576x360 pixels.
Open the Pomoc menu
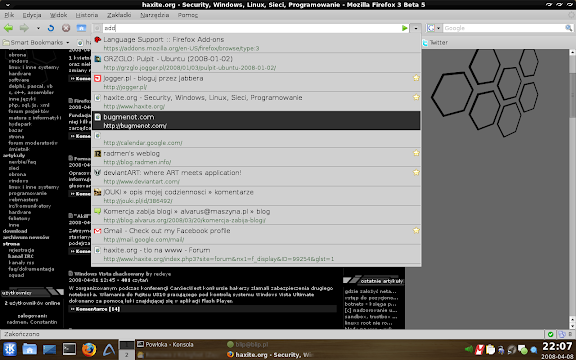coord(188,15)
